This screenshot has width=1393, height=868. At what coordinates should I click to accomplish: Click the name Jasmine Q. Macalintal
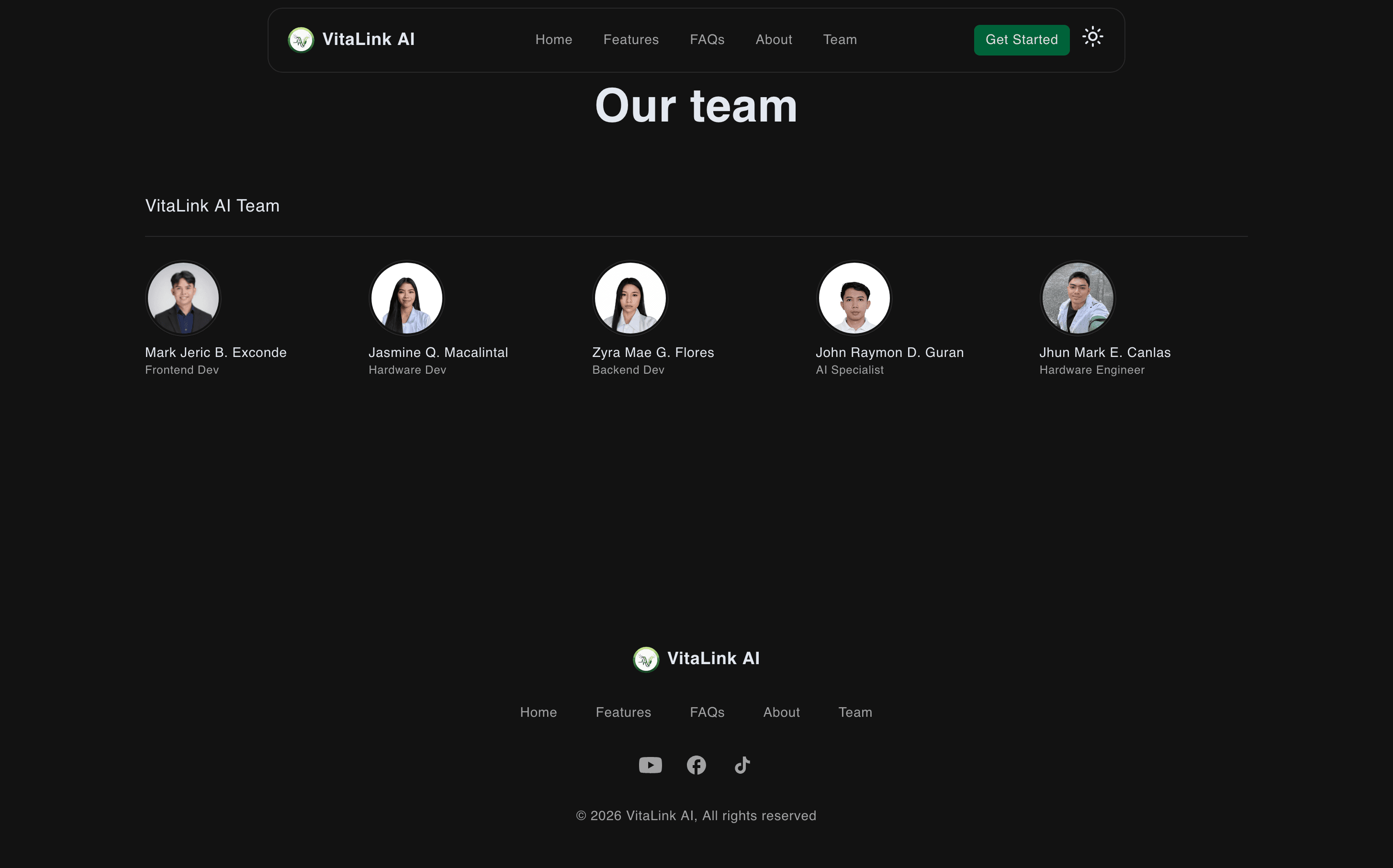pos(438,353)
